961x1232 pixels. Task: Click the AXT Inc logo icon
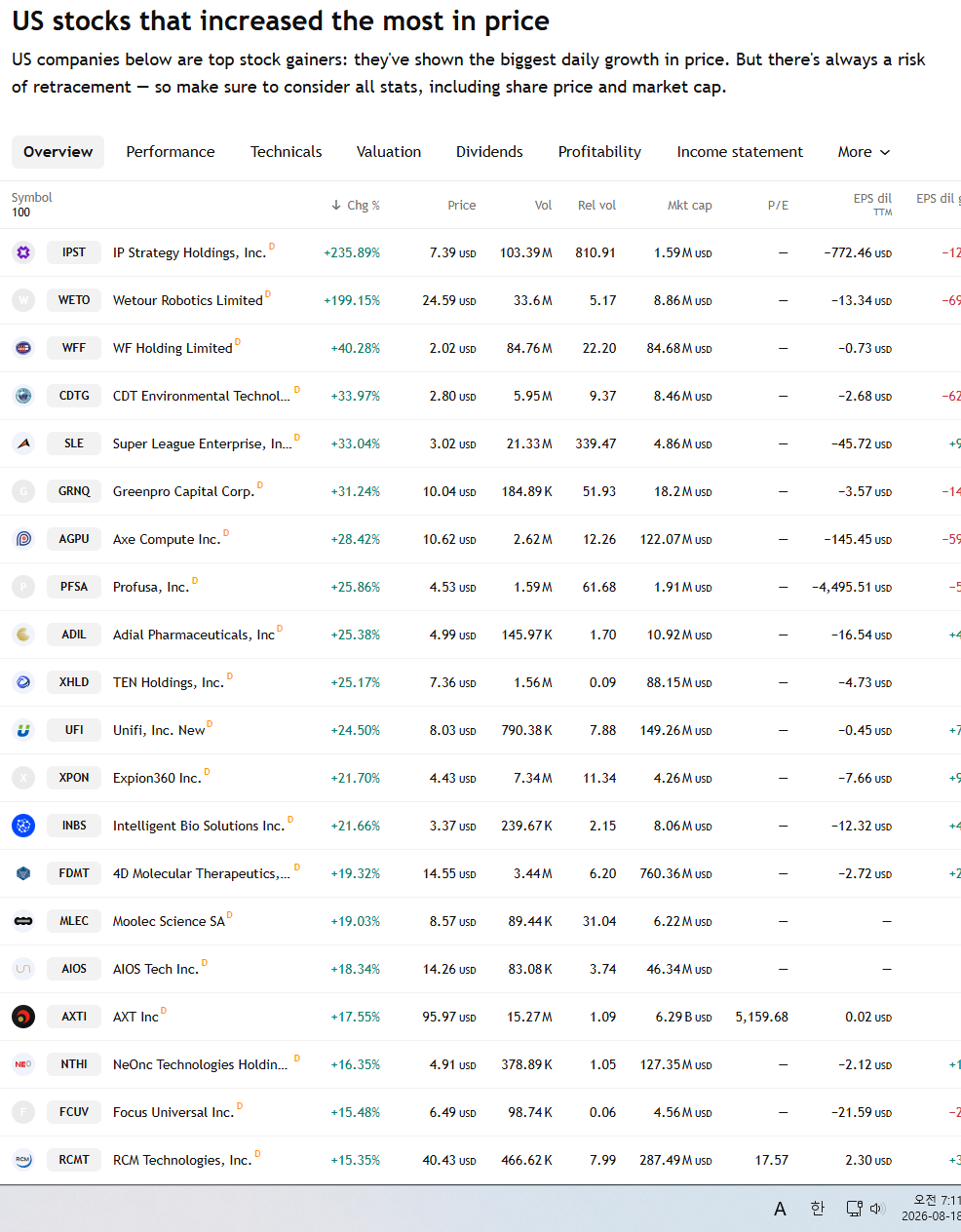23,1017
